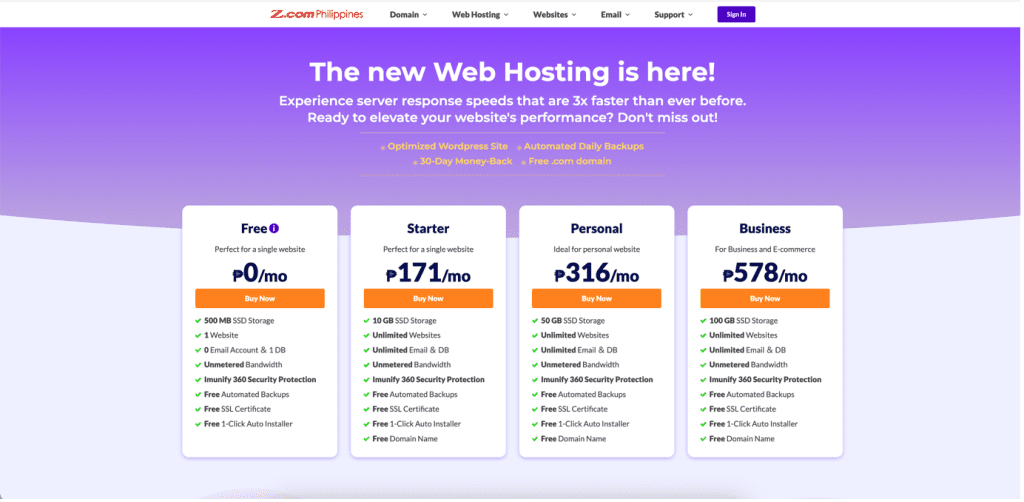
Task: Open the info icon beside Free plan
Action: pos(274,228)
